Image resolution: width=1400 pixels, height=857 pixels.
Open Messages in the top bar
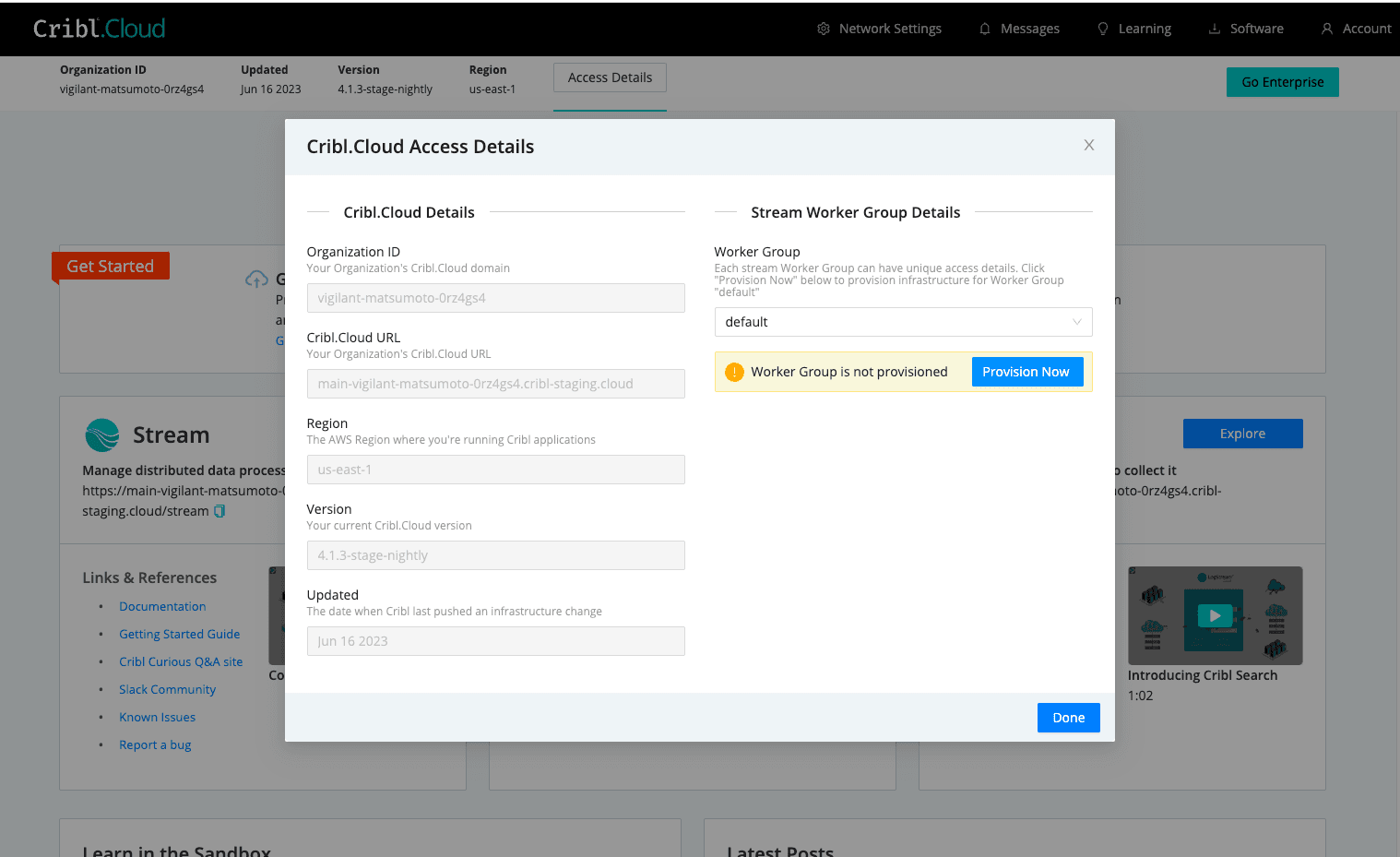point(1019,29)
